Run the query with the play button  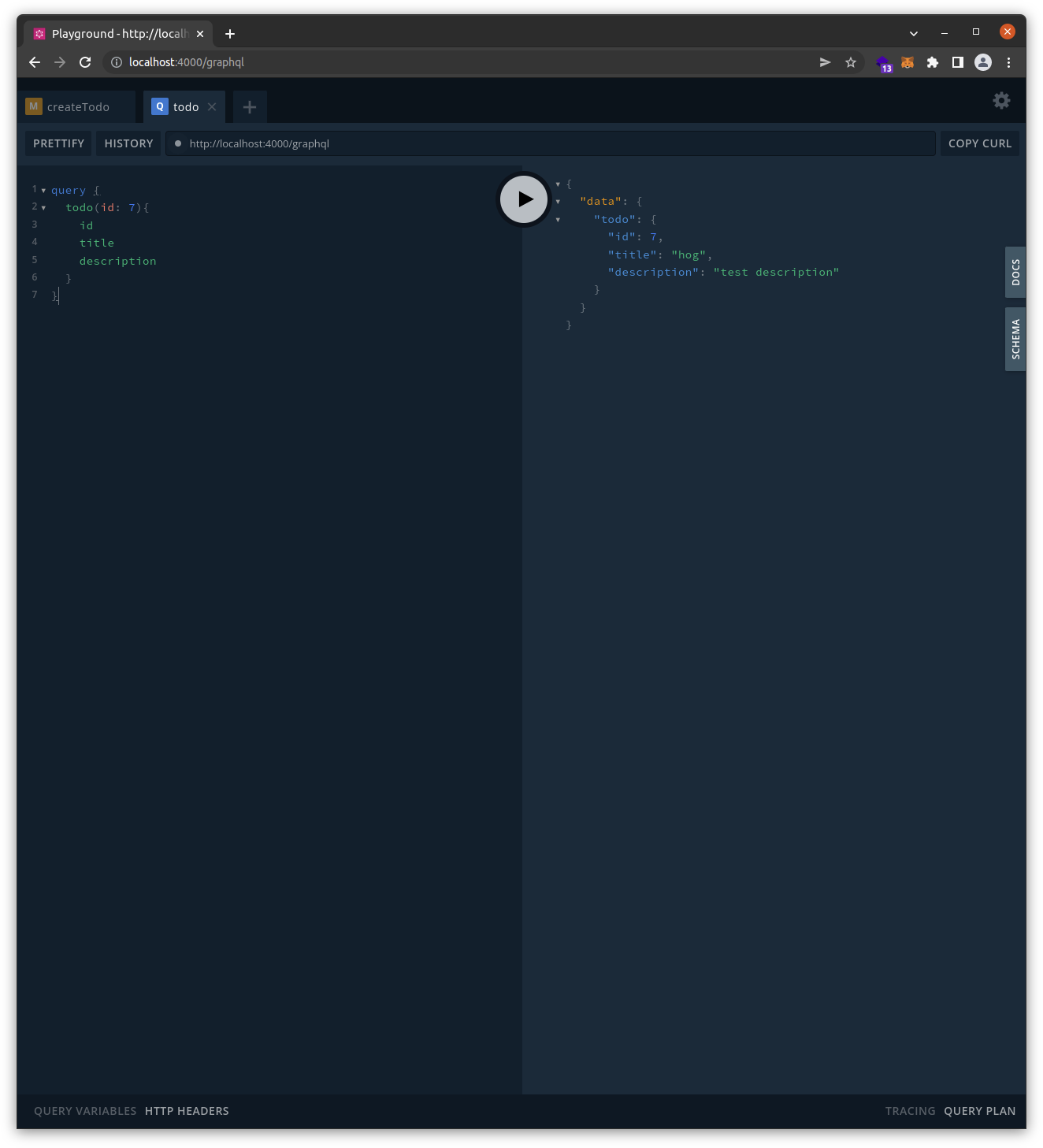tap(524, 199)
